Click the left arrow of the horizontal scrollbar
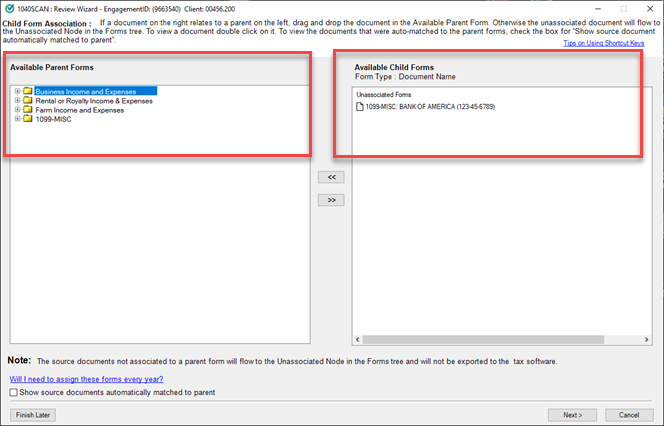This screenshot has height=426, width=664. [358, 340]
